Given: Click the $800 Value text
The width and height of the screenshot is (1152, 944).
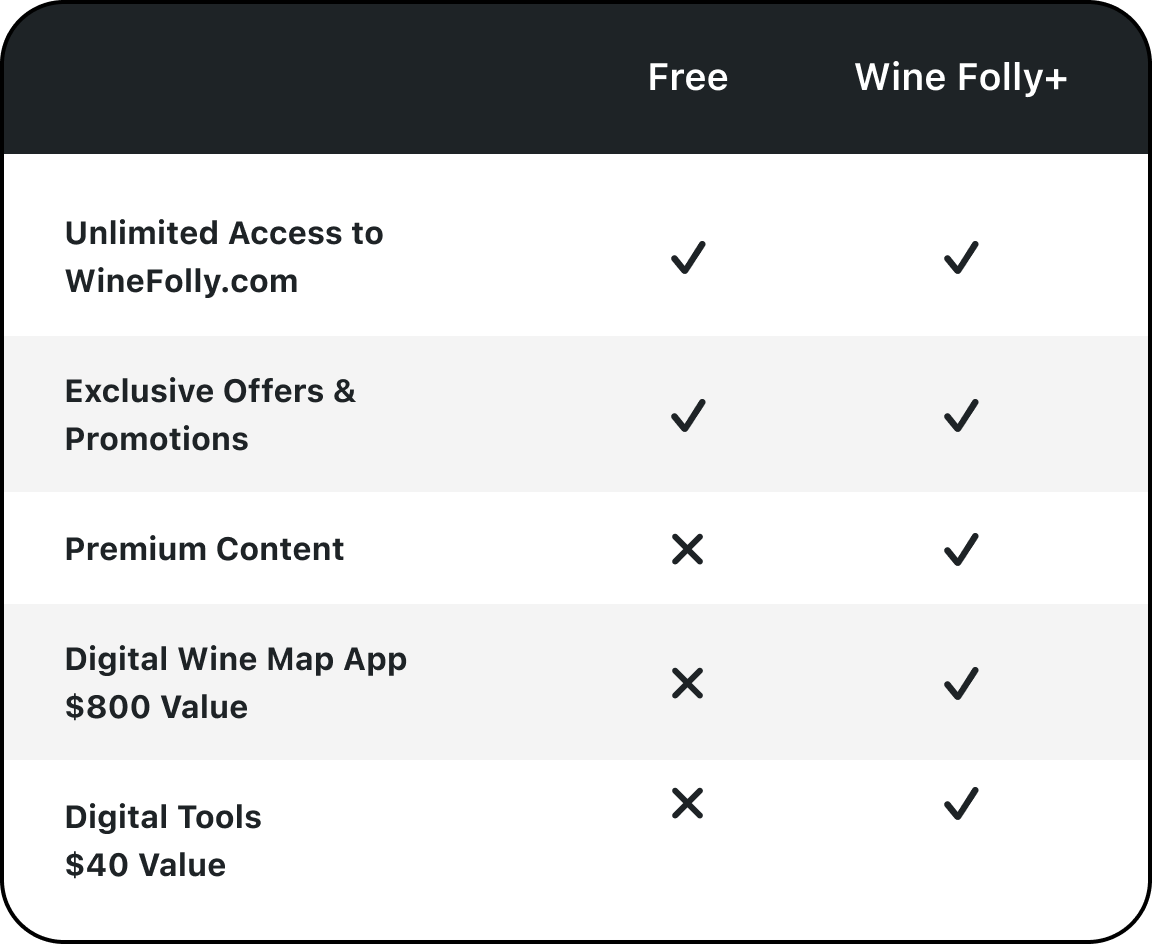Looking at the screenshot, I should tap(156, 707).
